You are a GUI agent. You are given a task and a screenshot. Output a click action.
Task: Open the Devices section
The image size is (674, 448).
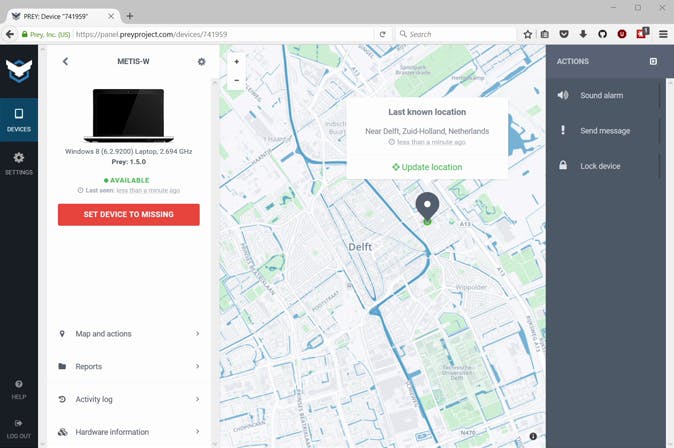point(19,120)
